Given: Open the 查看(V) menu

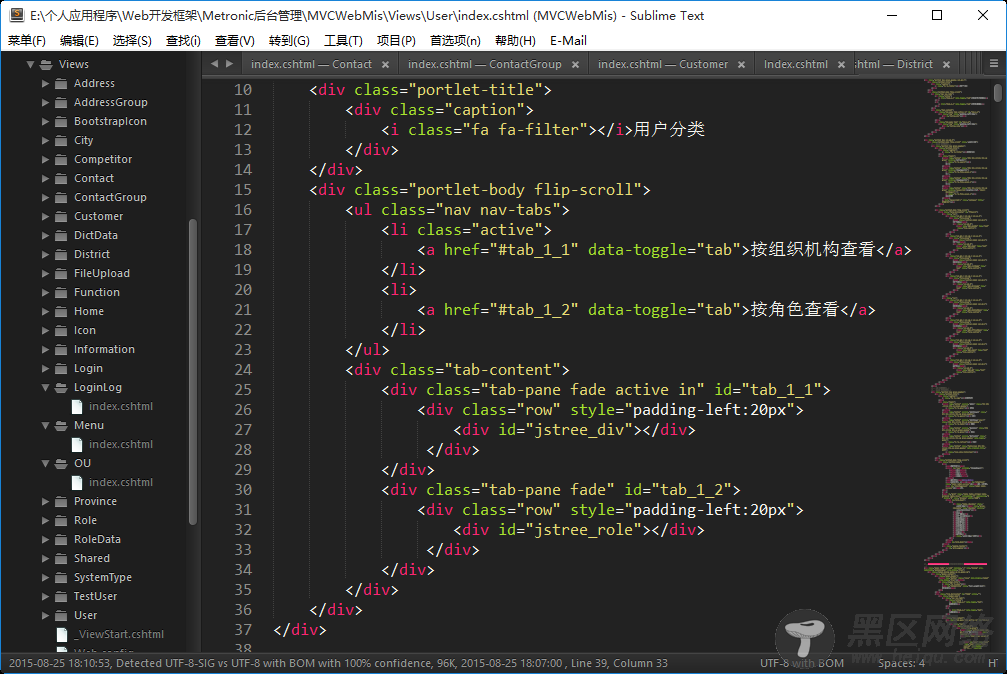Looking at the screenshot, I should tap(234, 40).
